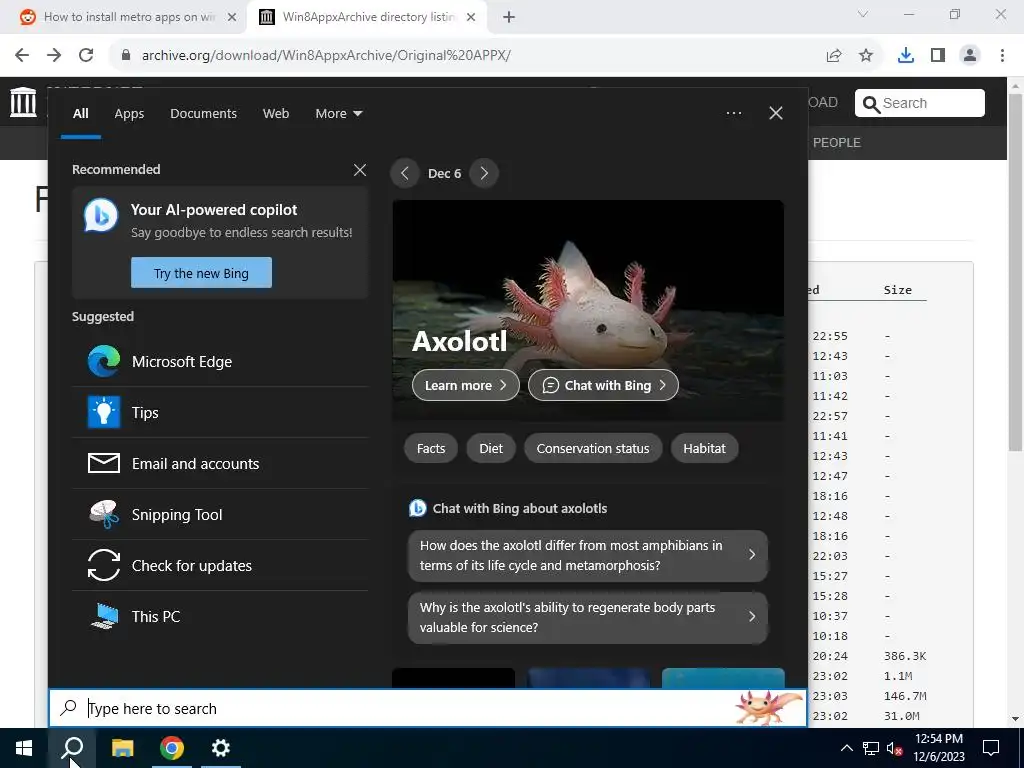Screen dimensions: 1024x768
Task: Click the Facts chip
Action: pyautogui.click(x=431, y=449)
